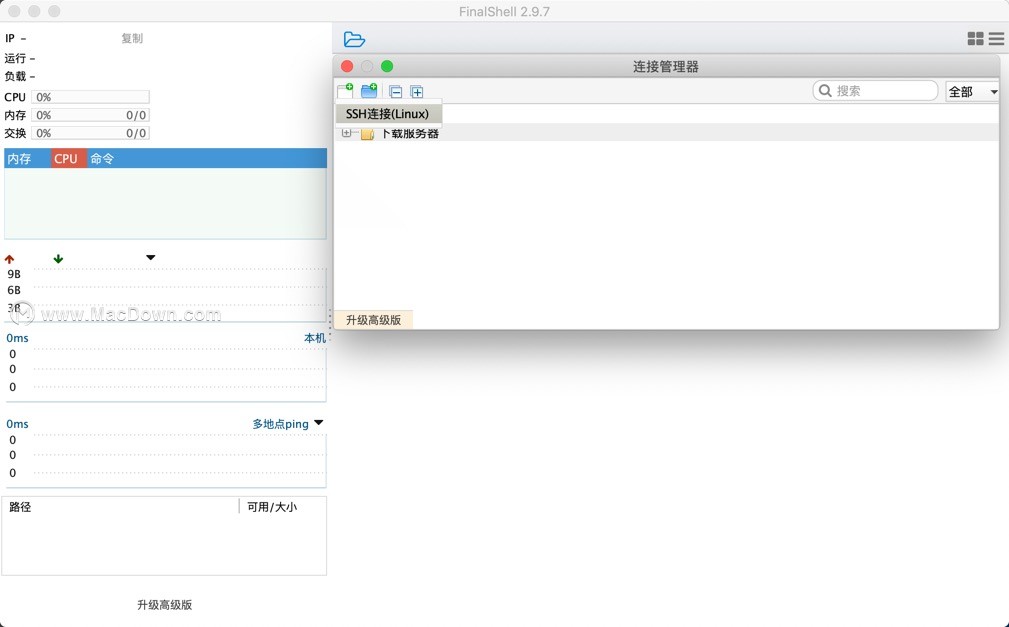
Task: Click the yellow folder icon beside 卜载服务器
Action: (367, 134)
